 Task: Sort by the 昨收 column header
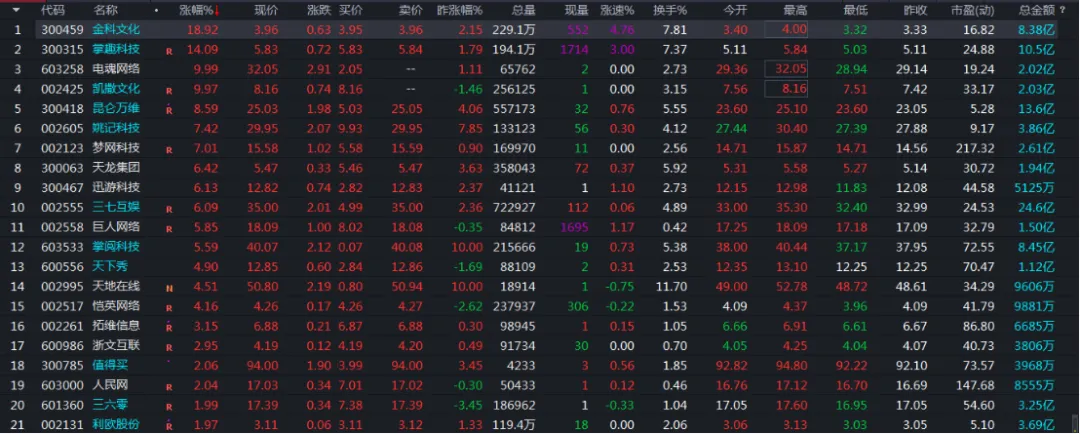point(915,10)
